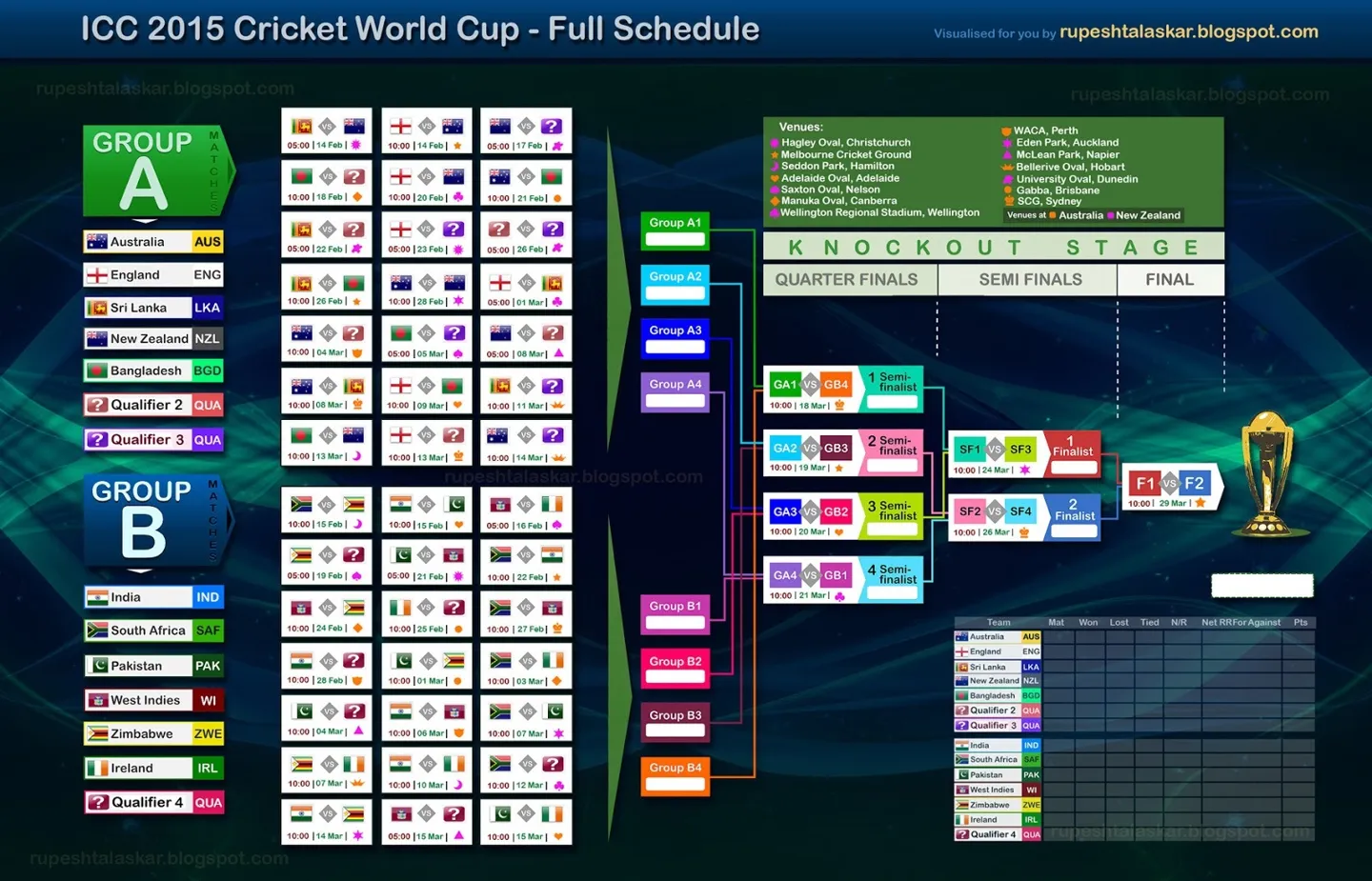Click the orange Group B4 qualifier box
Screen dimensions: 1372x881
(x=675, y=775)
